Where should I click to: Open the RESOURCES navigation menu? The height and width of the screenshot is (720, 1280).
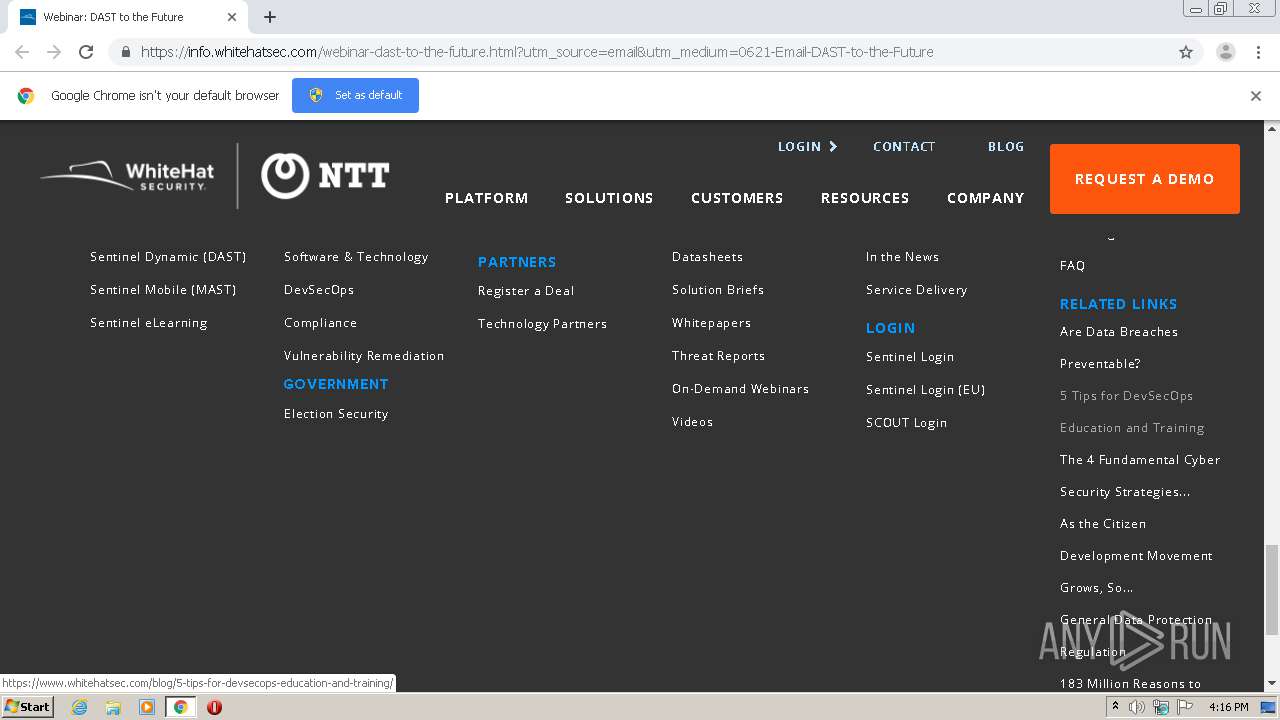[865, 198]
